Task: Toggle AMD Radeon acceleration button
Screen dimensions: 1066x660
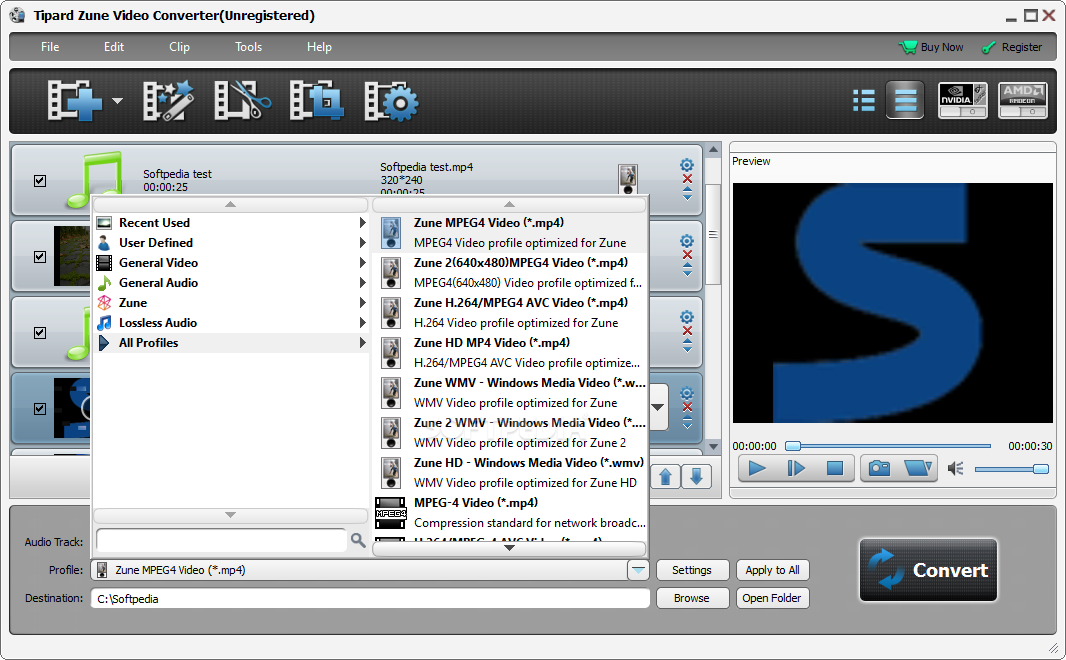Action: 1022,101
